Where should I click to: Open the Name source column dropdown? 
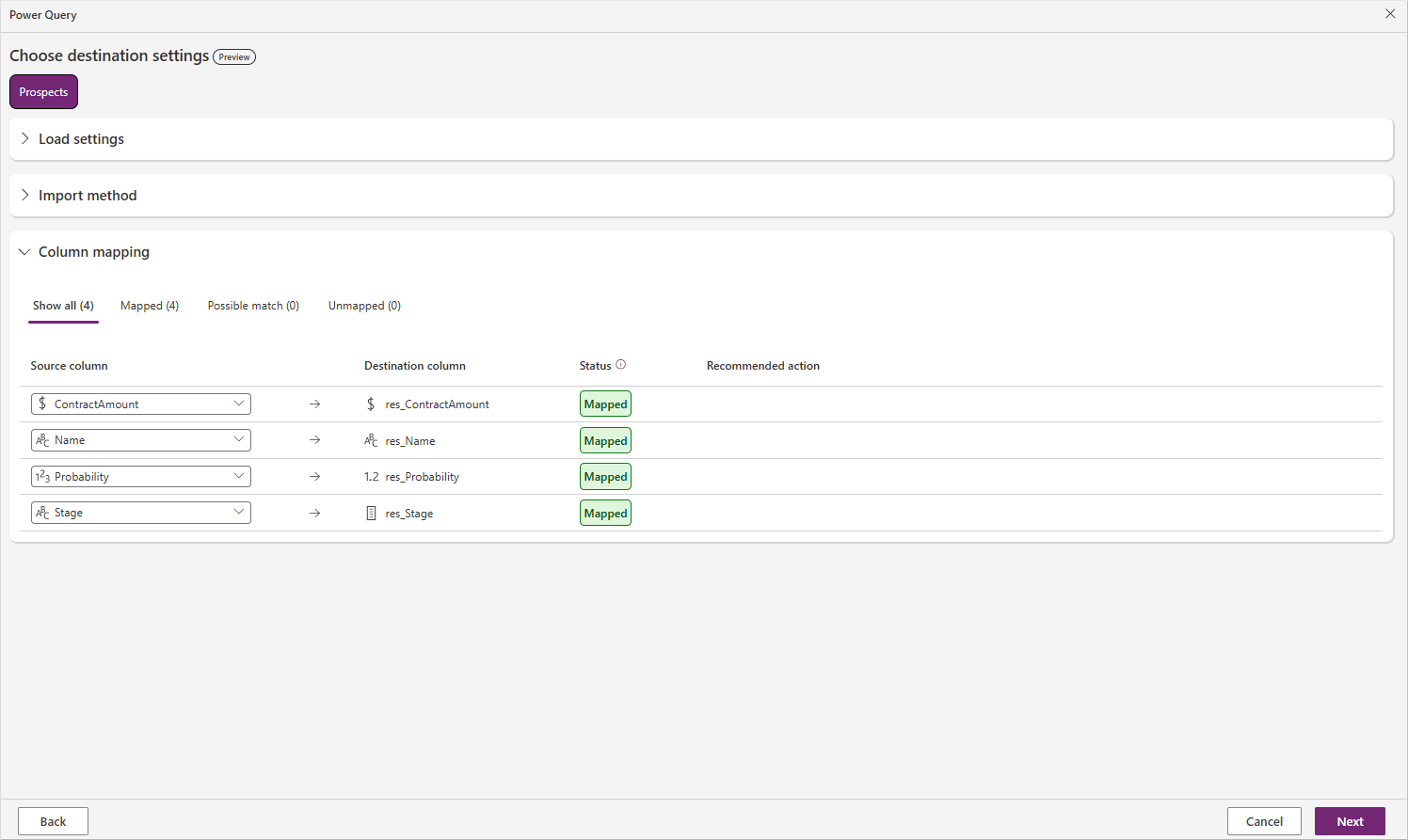pyautogui.click(x=141, y=440)
